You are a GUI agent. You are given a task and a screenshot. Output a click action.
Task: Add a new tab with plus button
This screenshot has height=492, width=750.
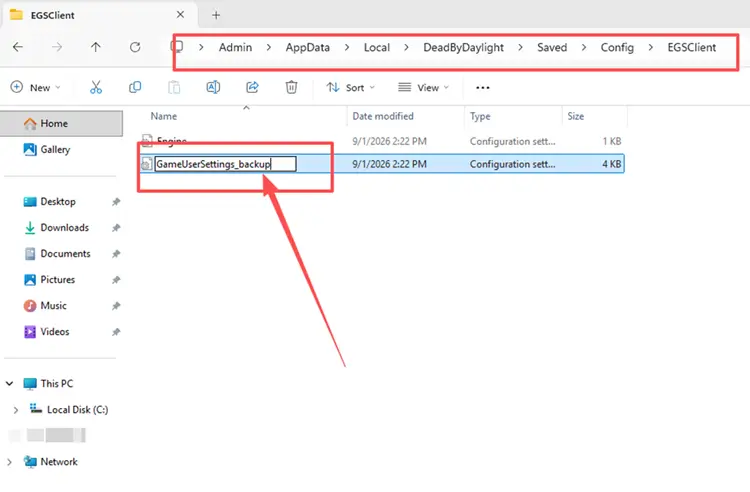[216, 15]
